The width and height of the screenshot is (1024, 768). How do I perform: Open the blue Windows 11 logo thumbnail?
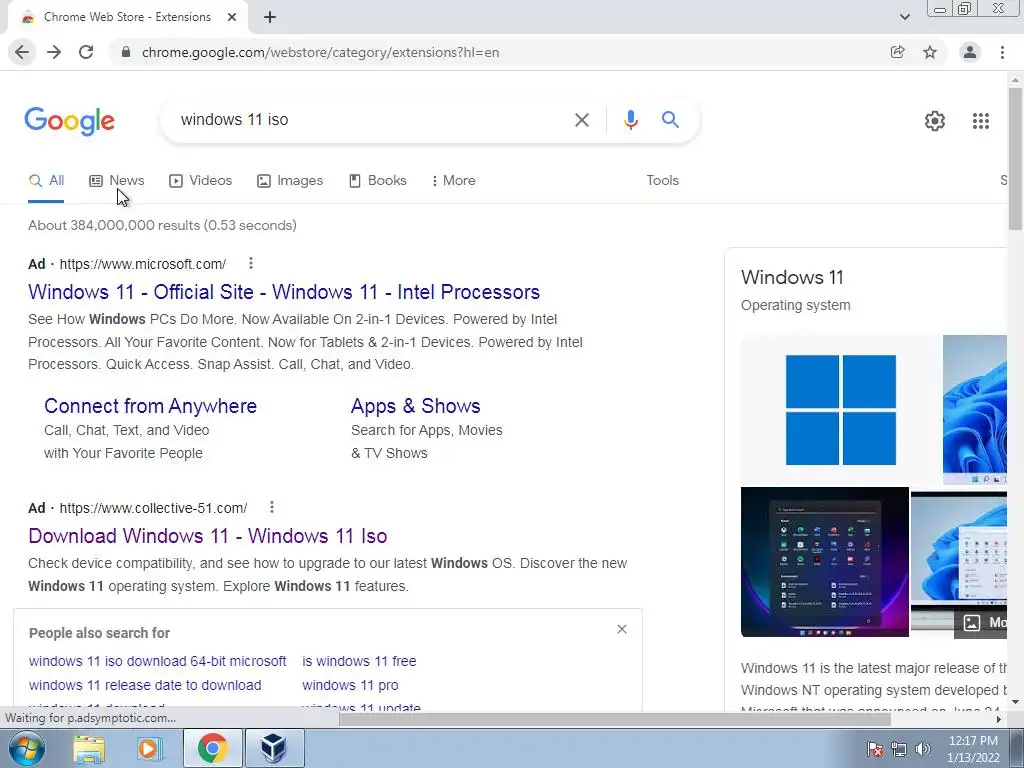pyautogui.click(x=840, y=410)
